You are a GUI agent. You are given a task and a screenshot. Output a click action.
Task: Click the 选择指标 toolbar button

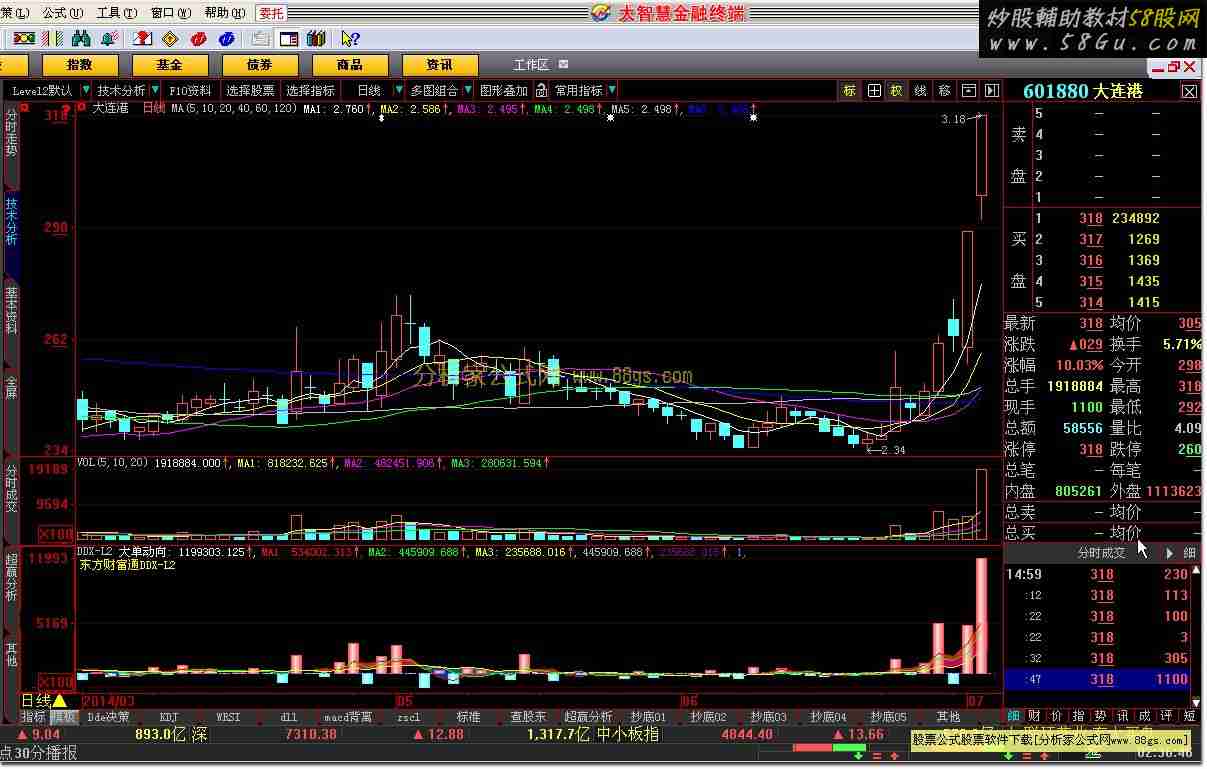[x=310, y=90]
